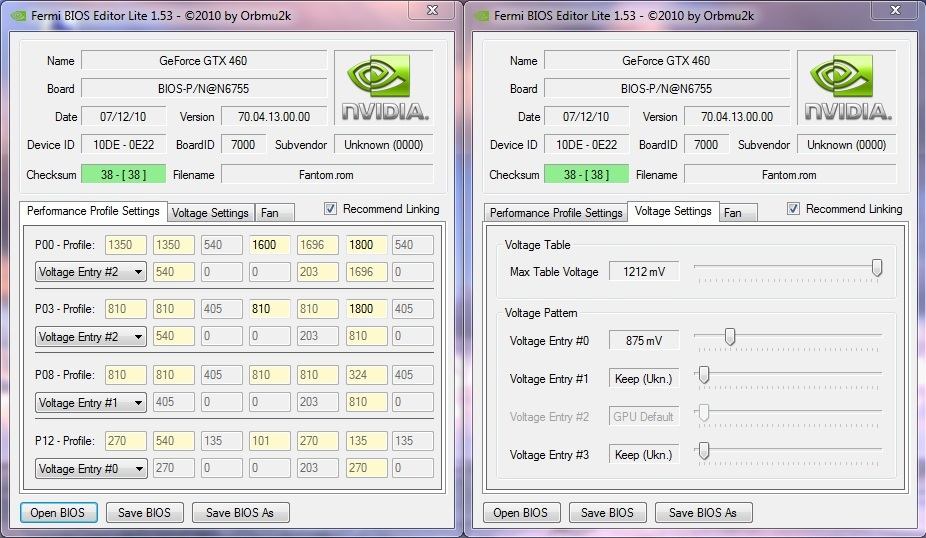Click Board BIOS-P/N@N6755 field in left window
Viewport: 926px width, 538px height.
coord(204,89)
